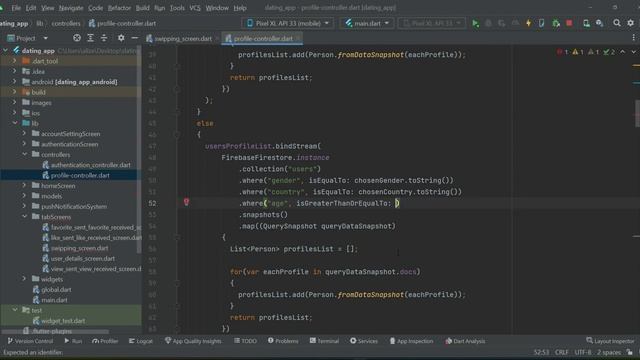Expand the homeScreen folder
Screen dimensions: 640x360
point(24,185)
